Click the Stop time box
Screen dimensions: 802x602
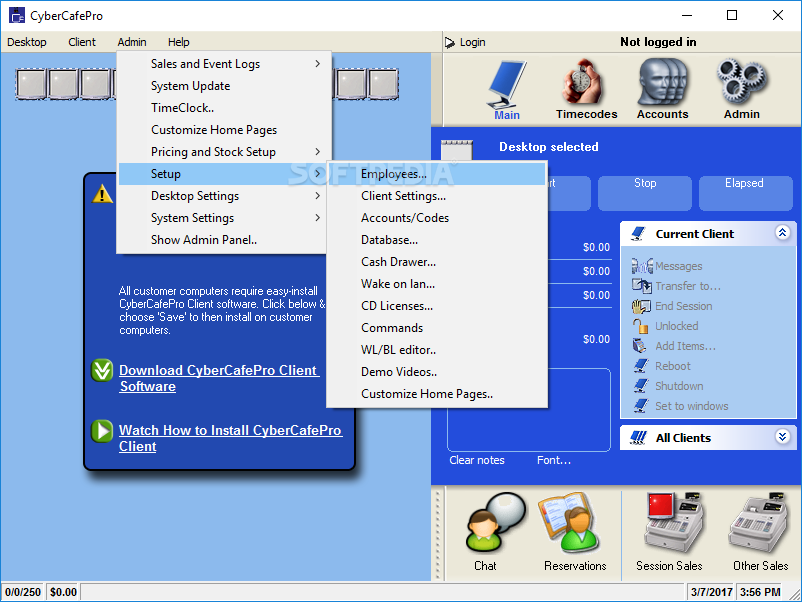[x=644, y=193]
